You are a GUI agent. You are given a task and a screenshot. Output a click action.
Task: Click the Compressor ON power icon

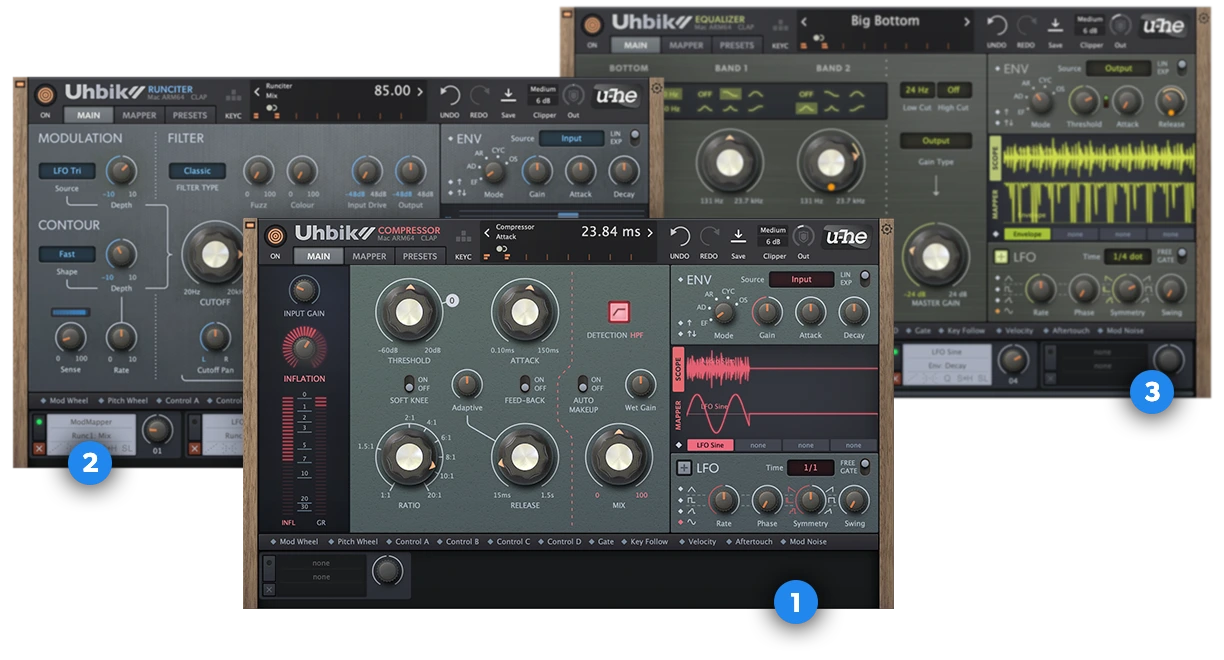tap(275, 235)
